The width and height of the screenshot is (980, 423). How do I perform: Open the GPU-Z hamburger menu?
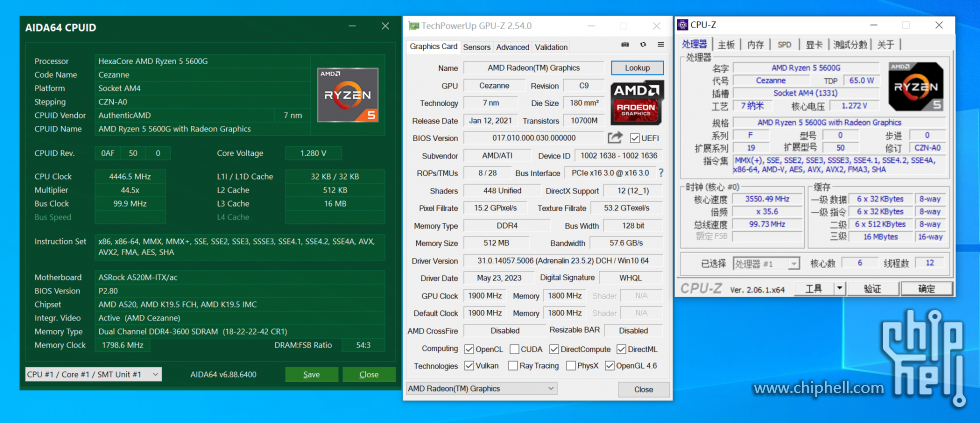[661, 45]
